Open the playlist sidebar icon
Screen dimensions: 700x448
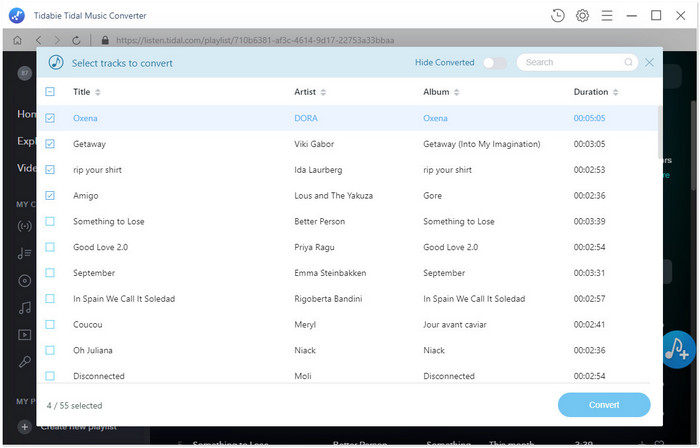click(x=25, y=253)
